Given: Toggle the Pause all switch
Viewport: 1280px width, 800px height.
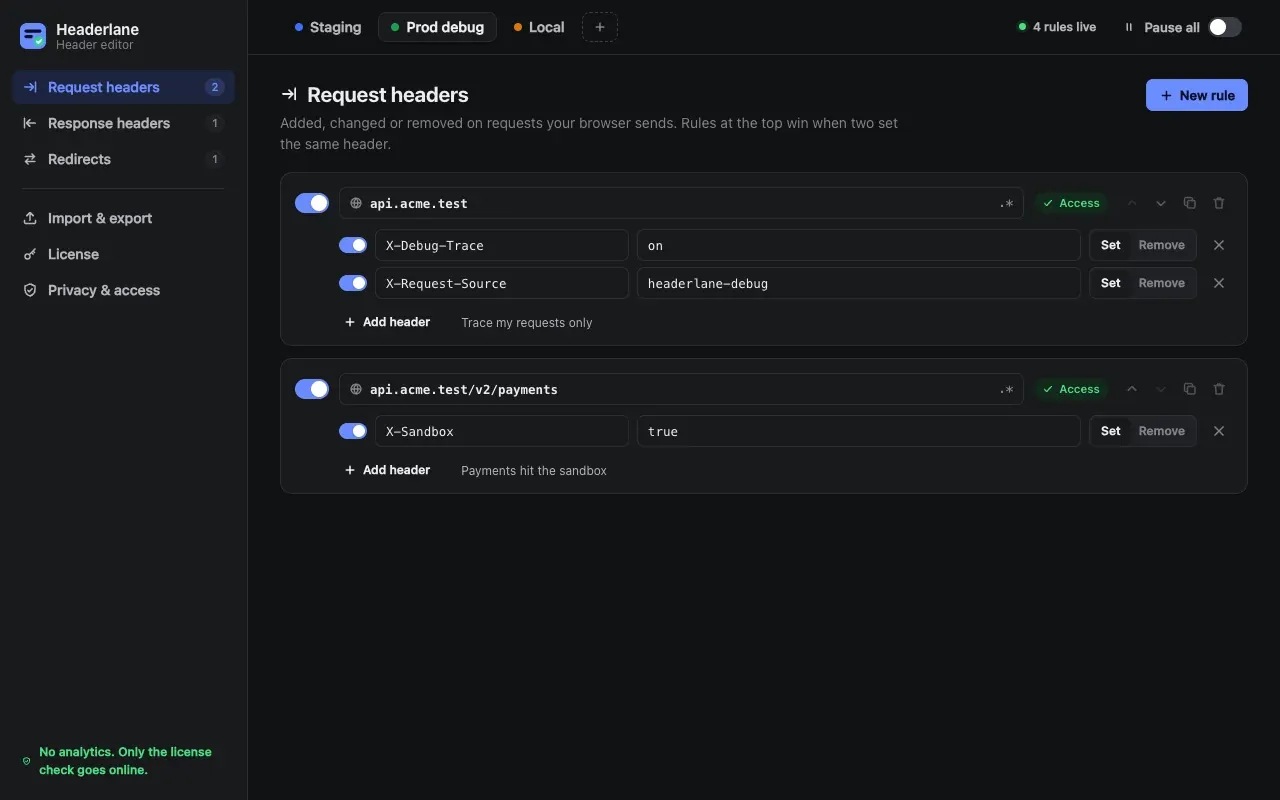Looking at the screenshot, I should [1225, 27].
